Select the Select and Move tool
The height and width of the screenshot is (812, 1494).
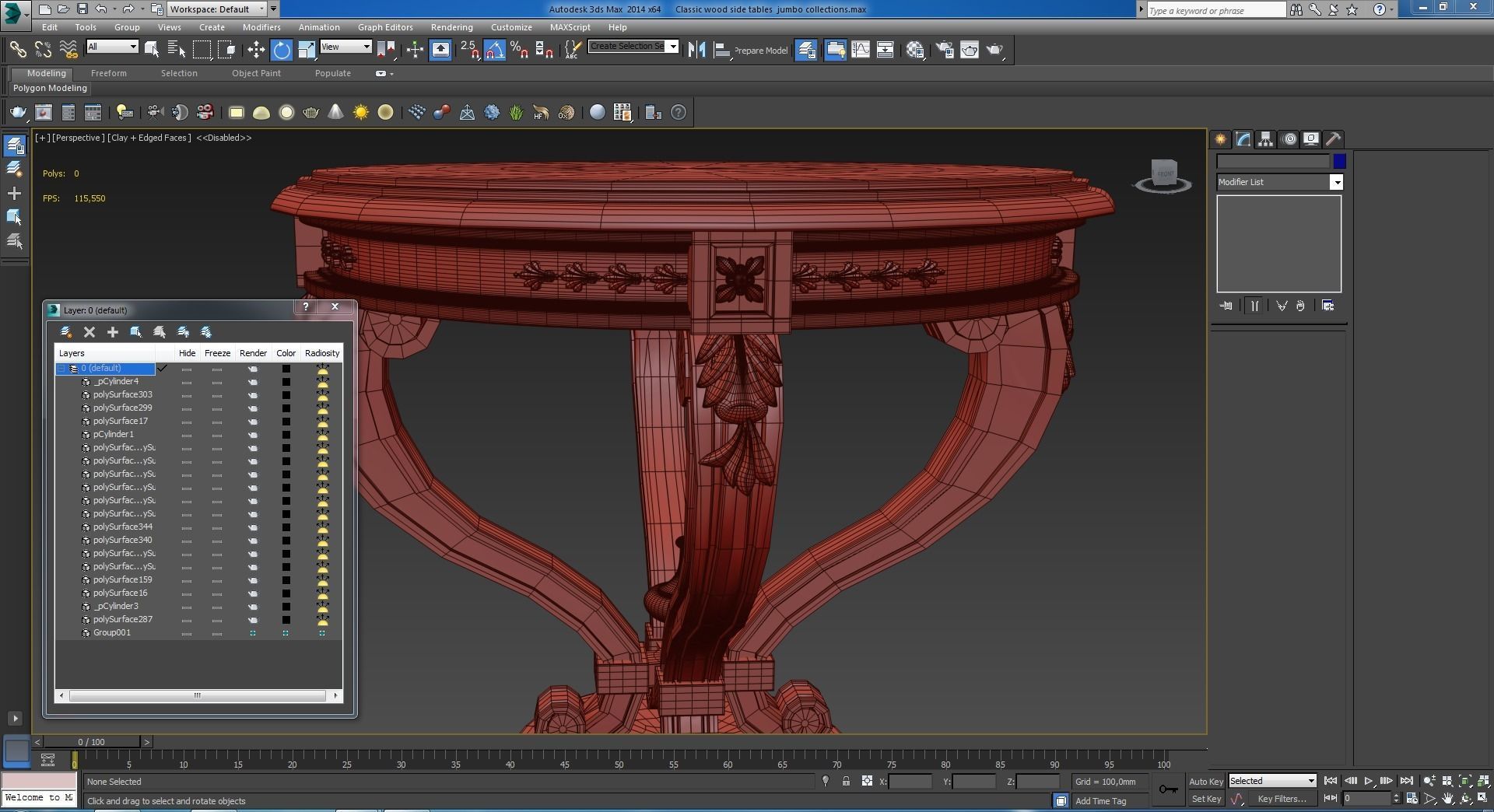[256, 50]
